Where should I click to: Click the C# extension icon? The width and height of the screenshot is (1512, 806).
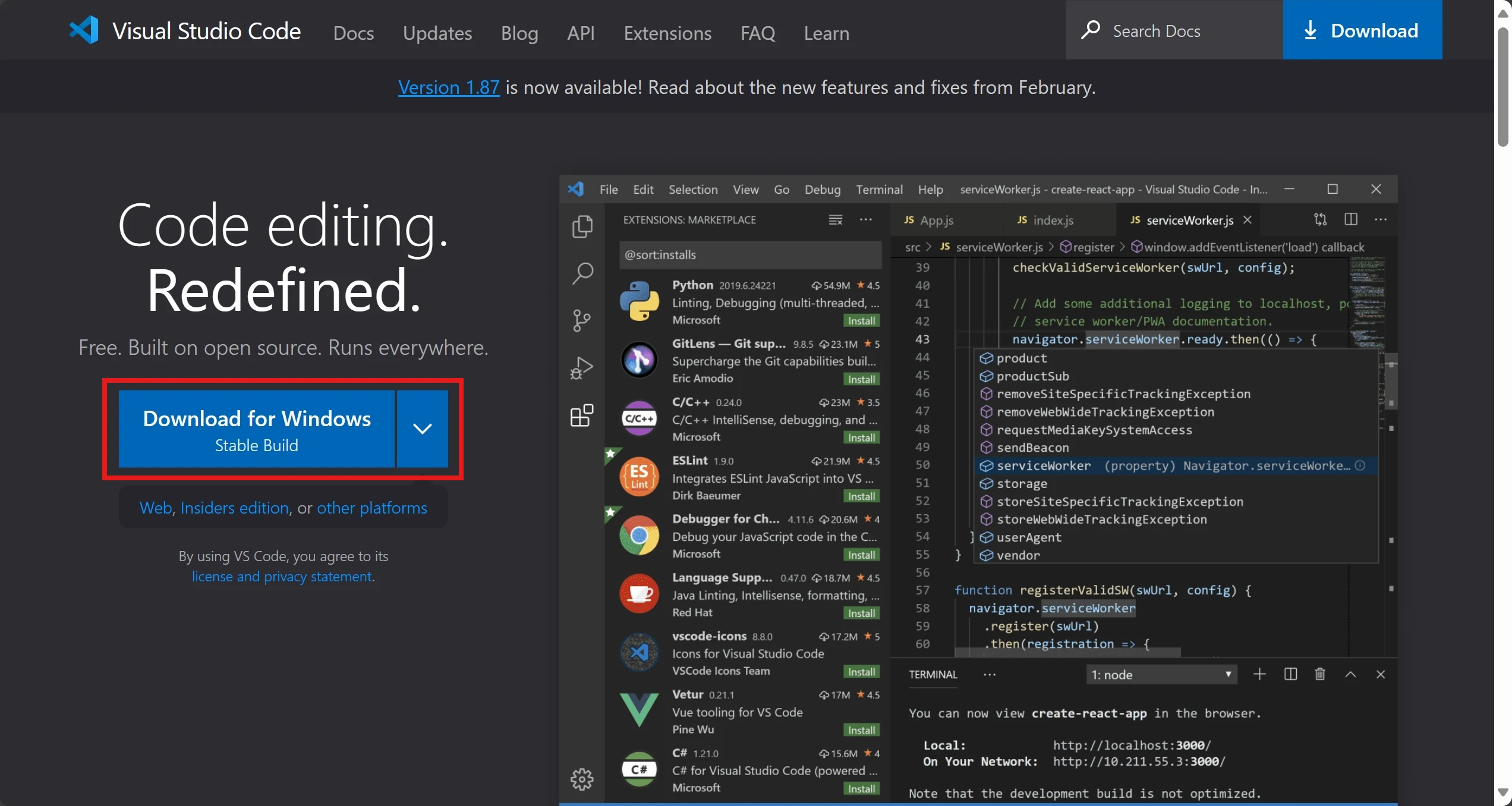639,770
